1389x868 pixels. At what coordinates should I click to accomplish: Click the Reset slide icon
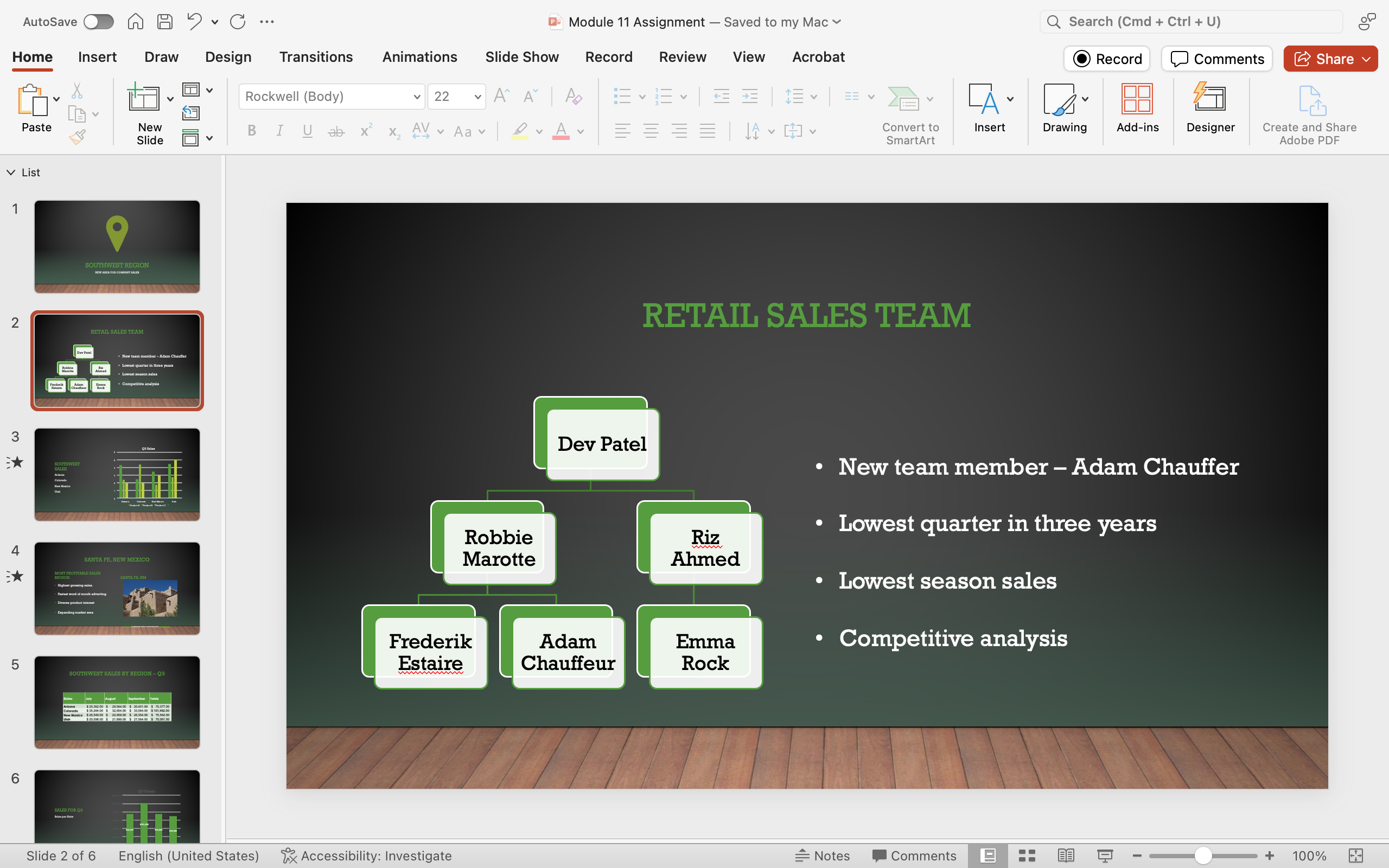[190, 113]
